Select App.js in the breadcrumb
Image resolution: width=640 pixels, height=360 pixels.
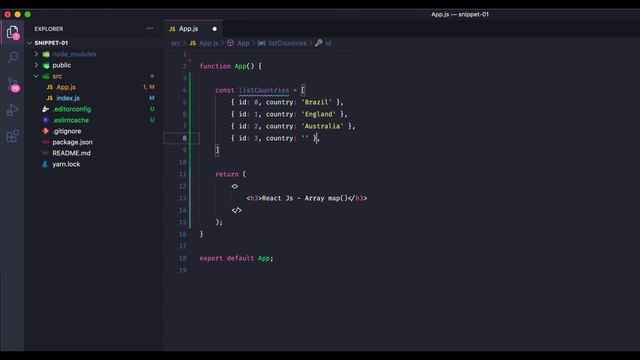pyautogui.click(x=209, y=43)
